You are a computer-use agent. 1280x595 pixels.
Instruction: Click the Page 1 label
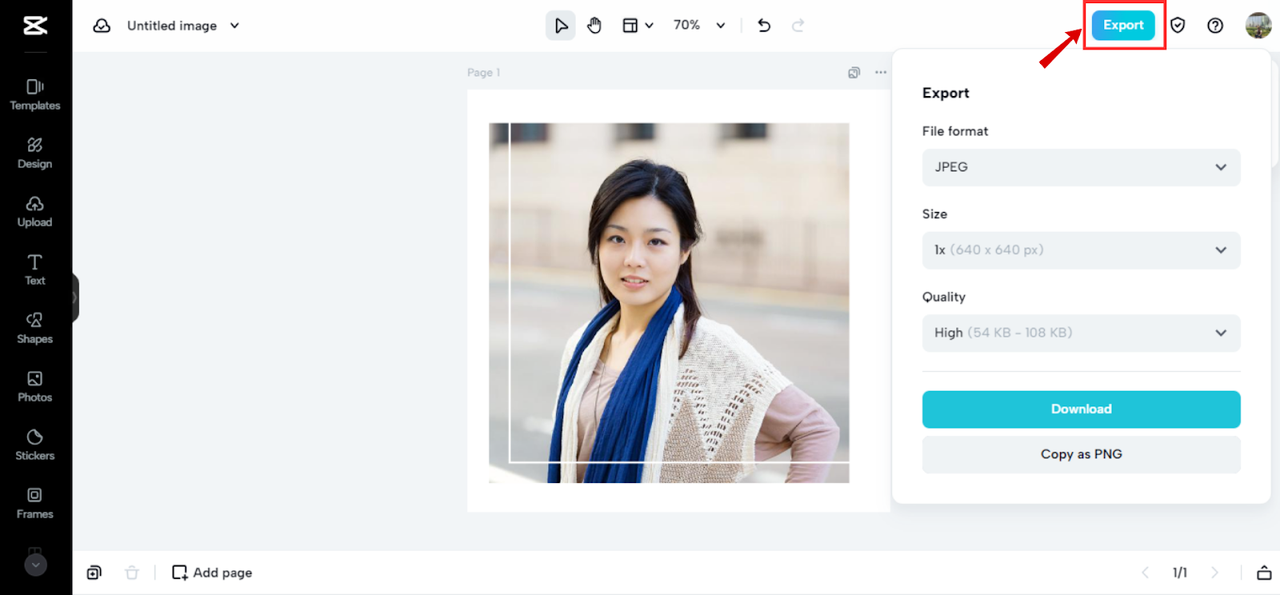pyautogui.click(x=484, y=72)
